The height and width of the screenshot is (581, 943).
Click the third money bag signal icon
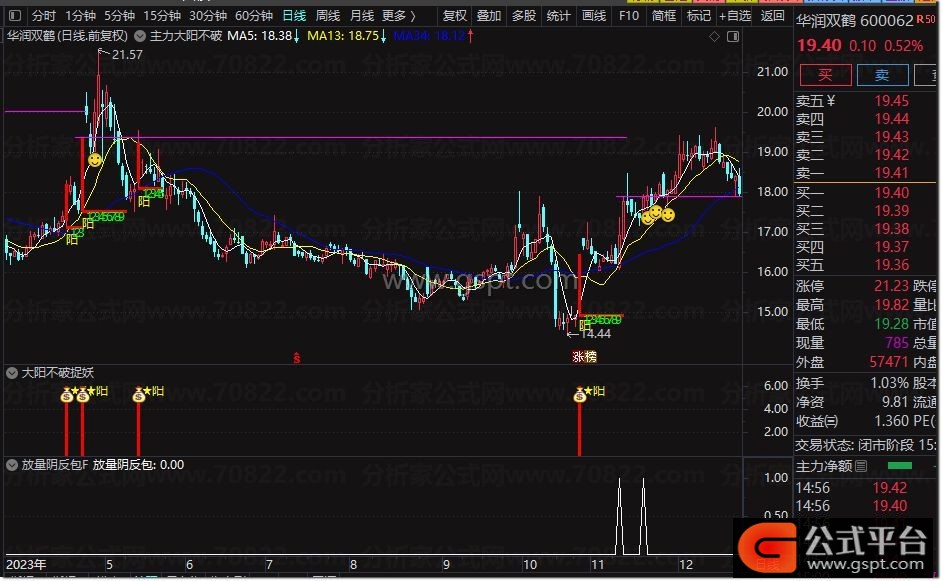(x=139, y=395)
